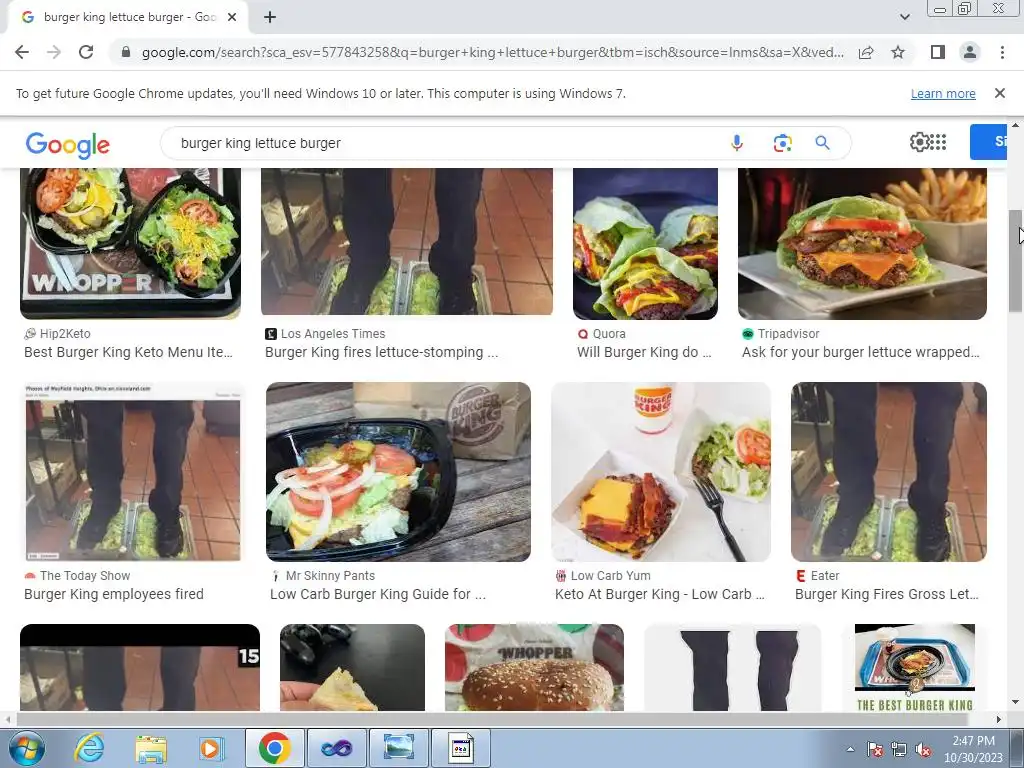Open the Low Carb Yum keto image

(x=661, y=472)
